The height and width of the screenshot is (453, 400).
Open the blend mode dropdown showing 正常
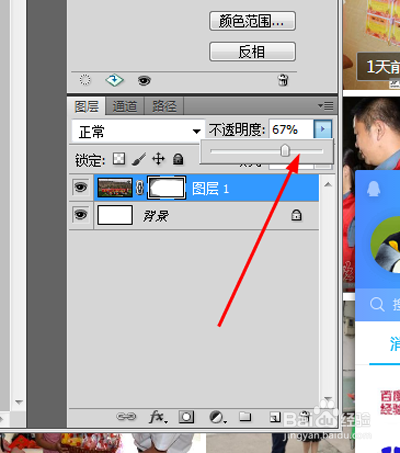[138, 131]
